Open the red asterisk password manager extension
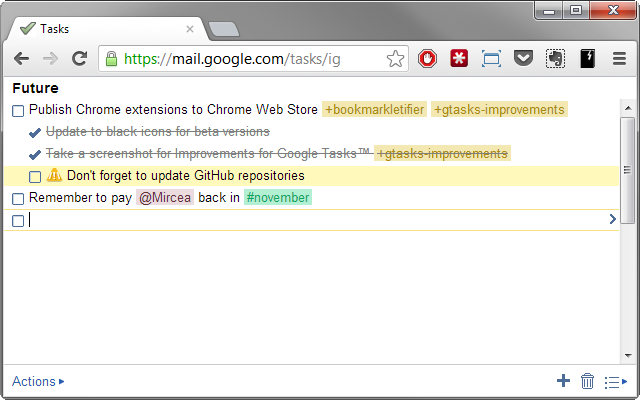The image size is (640, 400). [x=459, y=59]
